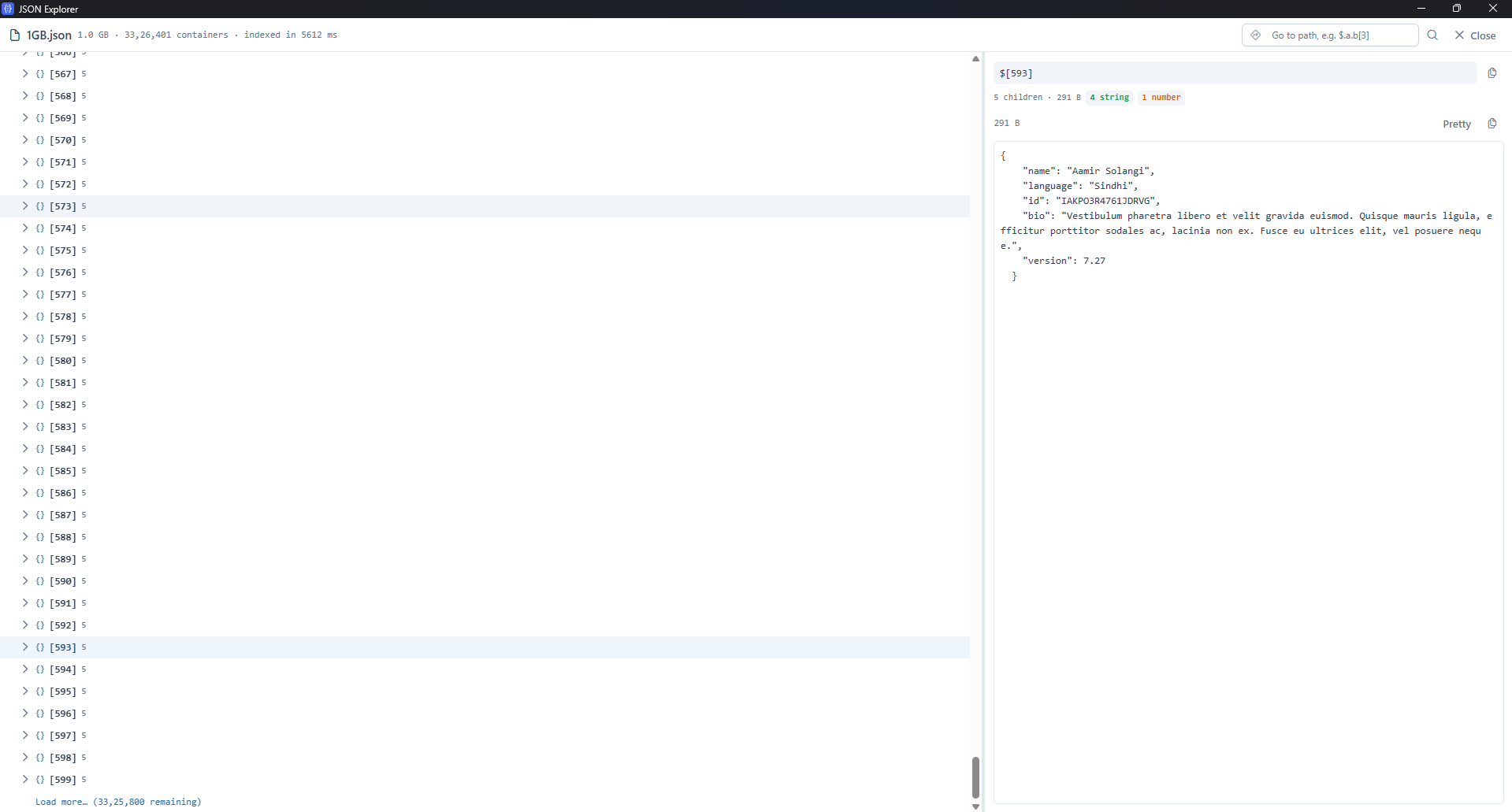Select tree row [579]

click(485, 339)
